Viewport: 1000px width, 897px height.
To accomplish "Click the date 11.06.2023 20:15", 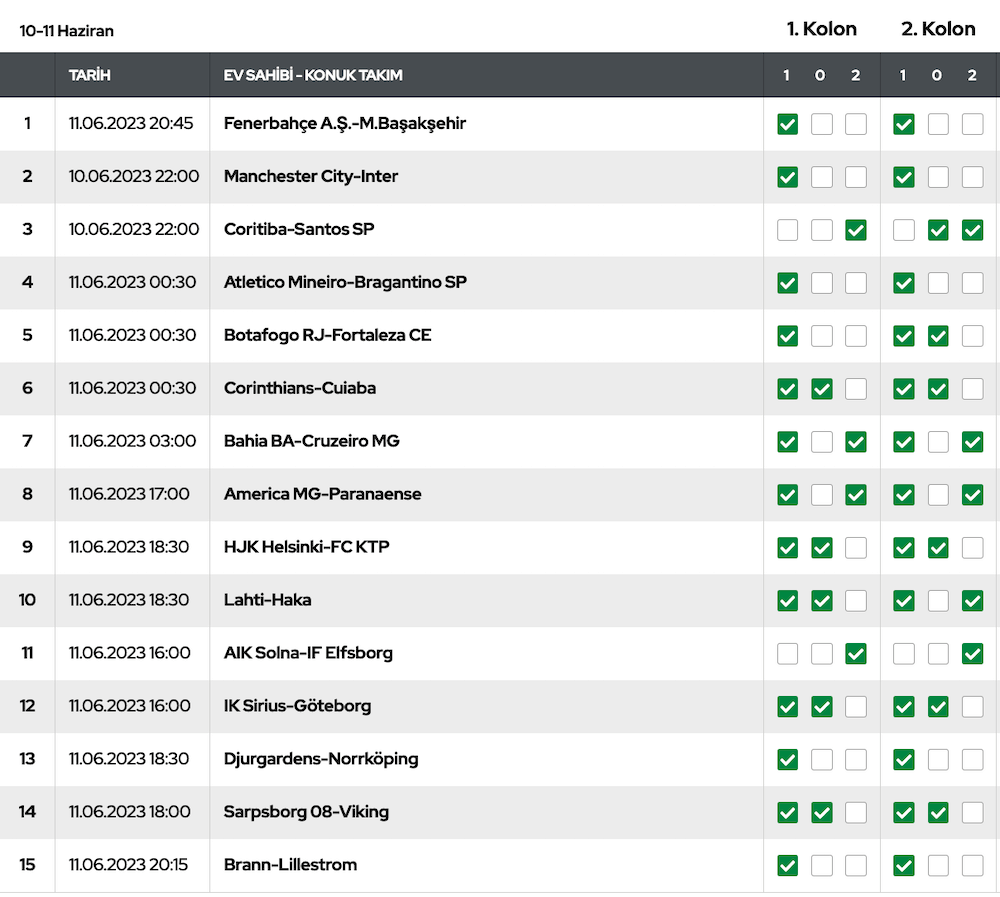I will 128,864.
